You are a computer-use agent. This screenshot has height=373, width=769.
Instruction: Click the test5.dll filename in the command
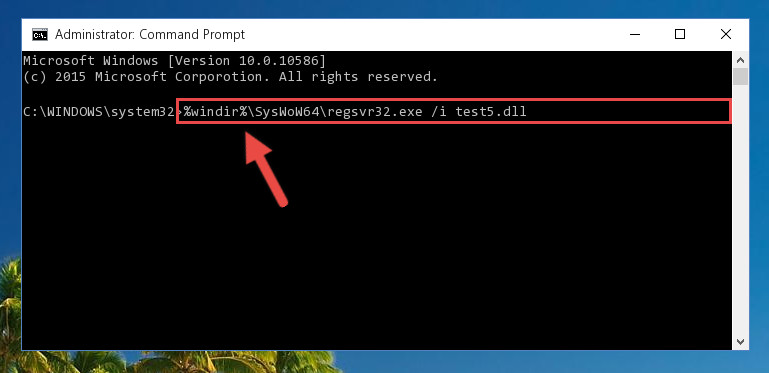pyautogui.click(x=491, y=112)
